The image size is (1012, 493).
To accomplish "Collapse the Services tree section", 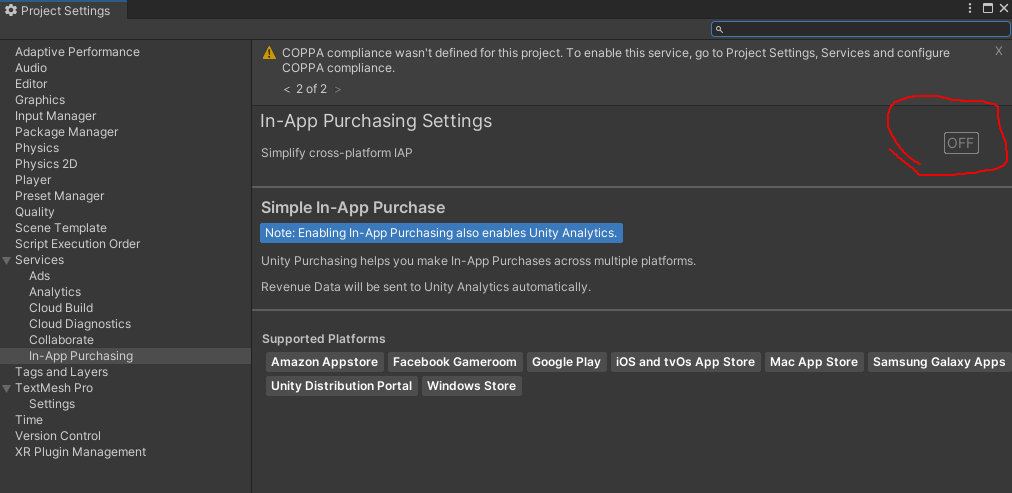I will [7, 260].
